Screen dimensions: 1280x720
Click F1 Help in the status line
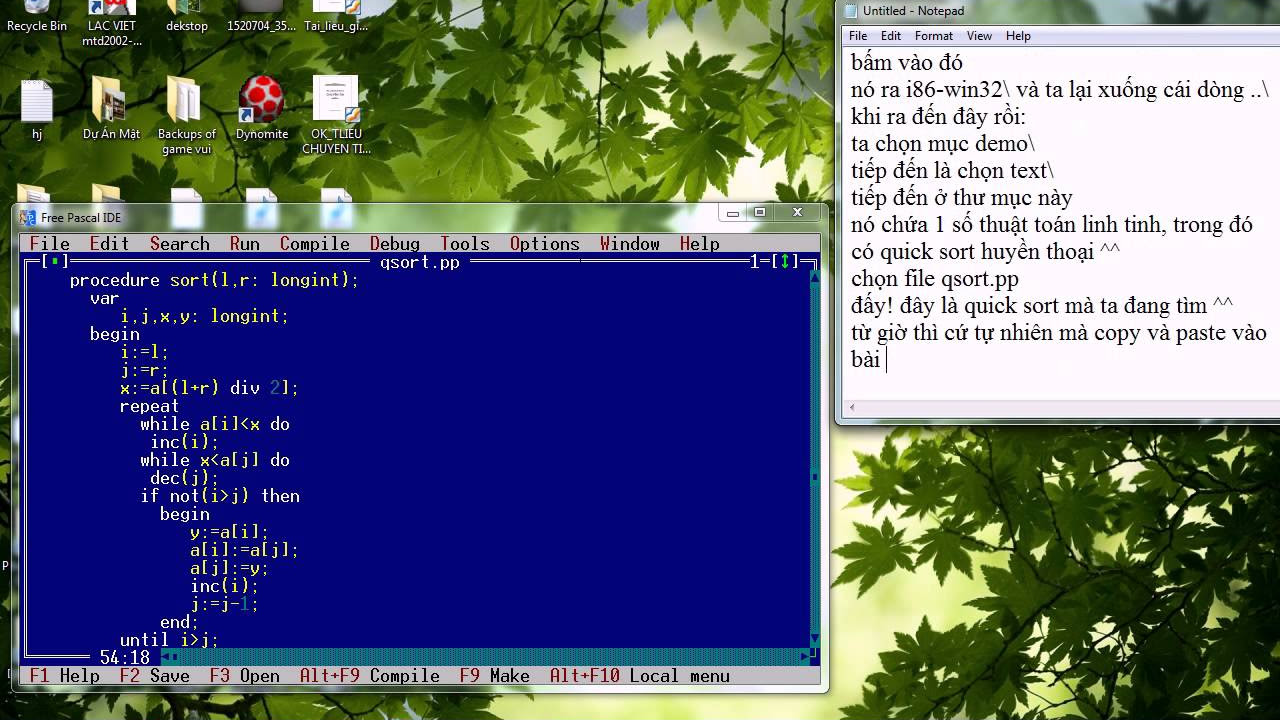(65, 676)
